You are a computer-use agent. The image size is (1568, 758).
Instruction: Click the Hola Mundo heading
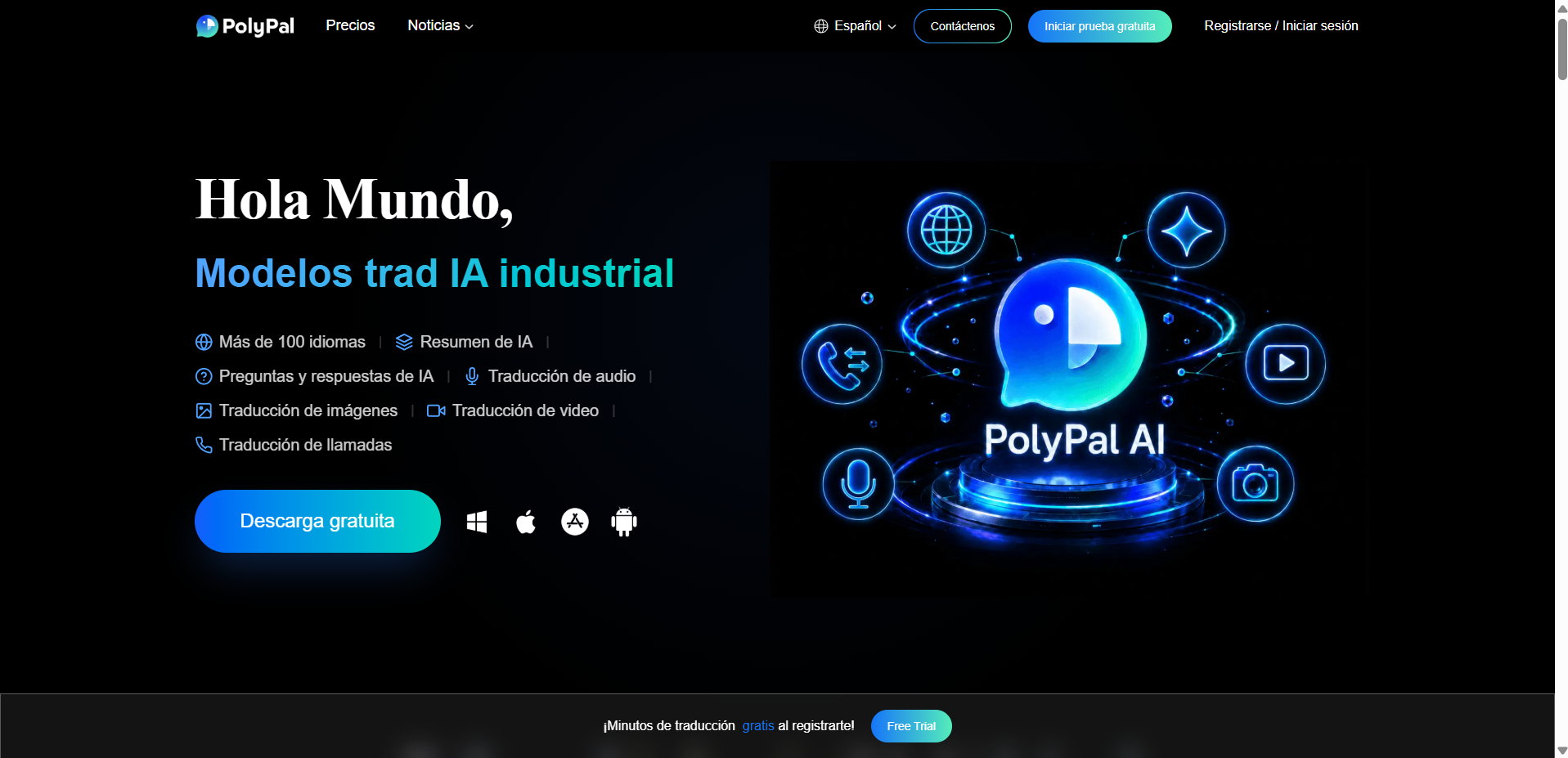coord(354,200)
